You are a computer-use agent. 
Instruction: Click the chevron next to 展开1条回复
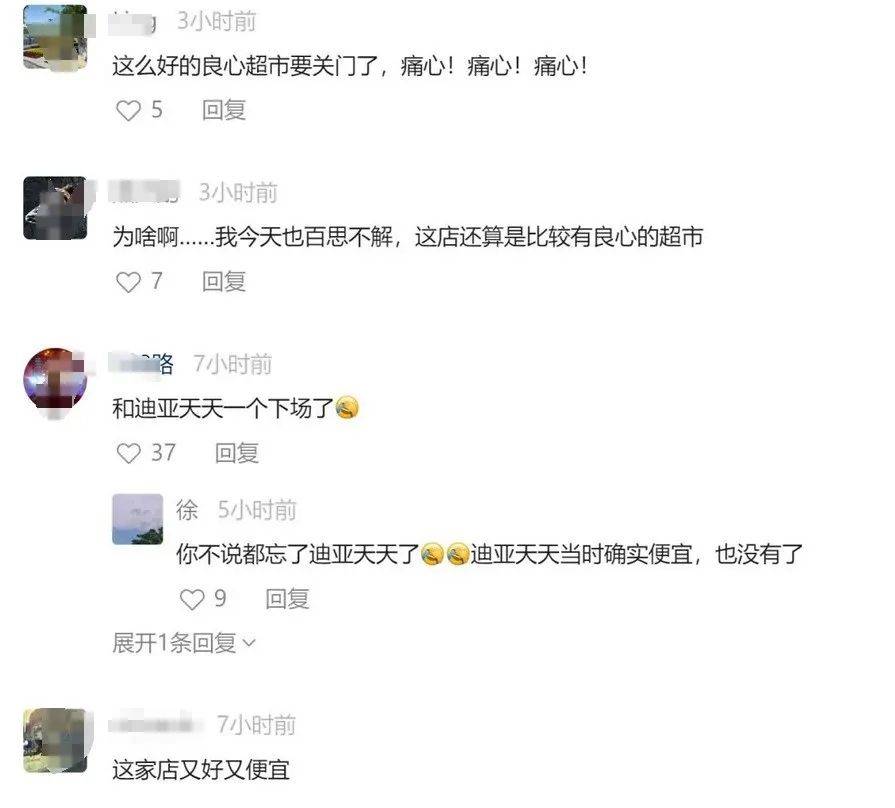249,644
